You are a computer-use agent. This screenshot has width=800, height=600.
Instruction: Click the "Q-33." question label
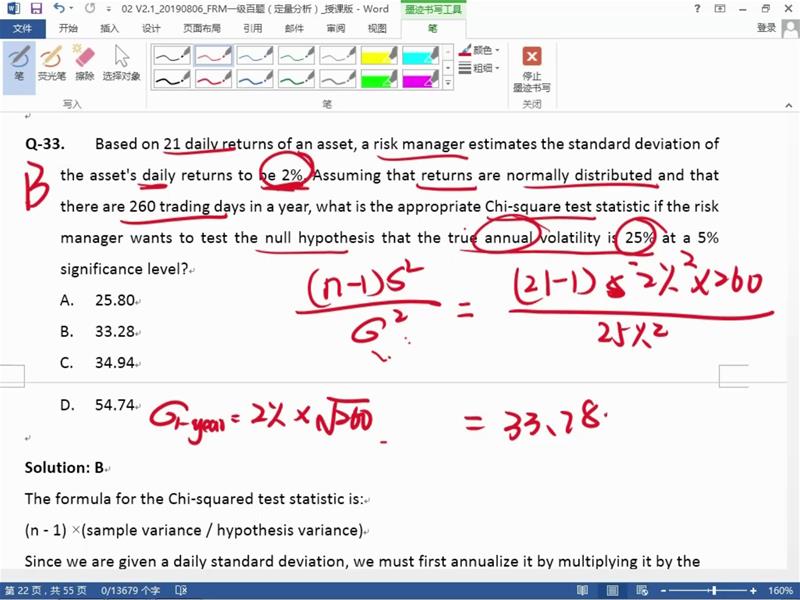[45, 144]
